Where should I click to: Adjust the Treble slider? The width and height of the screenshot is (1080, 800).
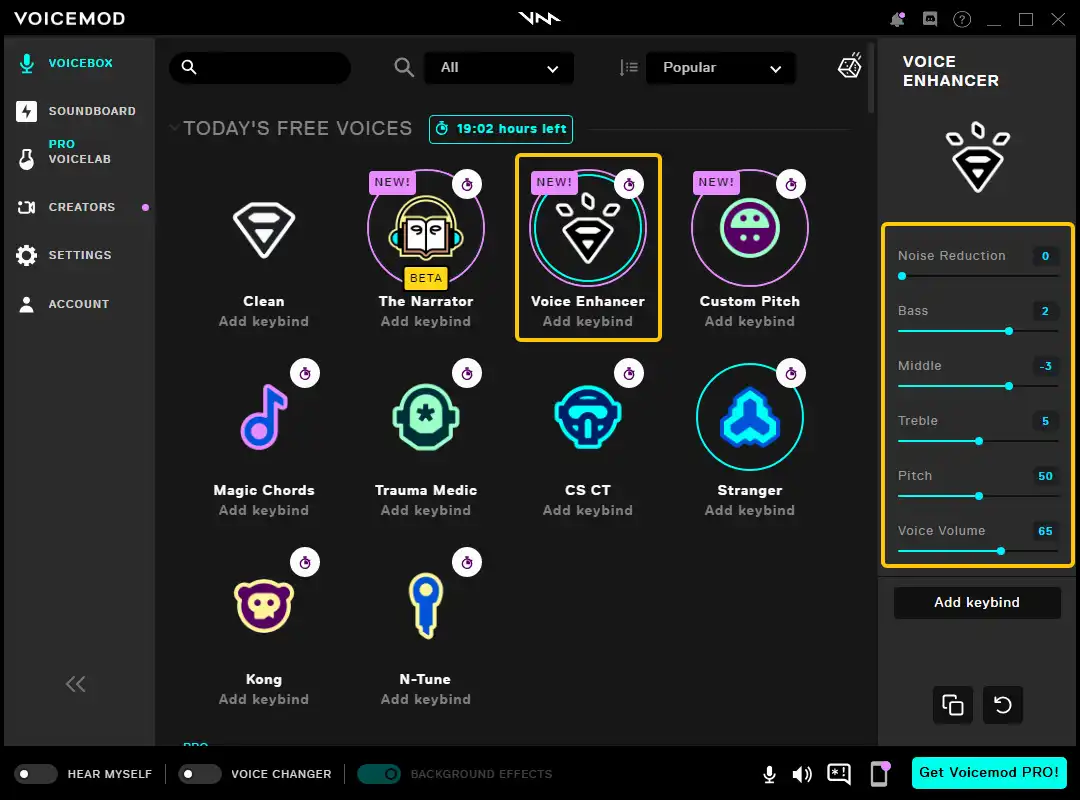(x=978, y=441)
